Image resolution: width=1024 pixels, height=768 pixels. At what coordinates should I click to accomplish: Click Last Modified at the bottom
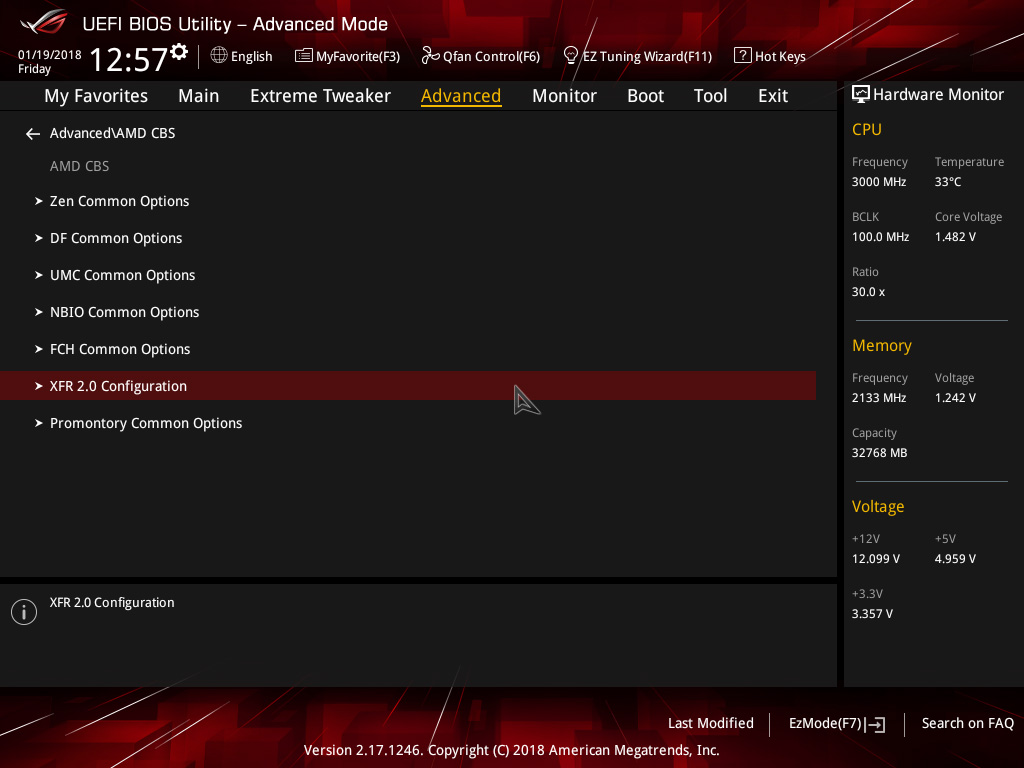tap(711, 724)
